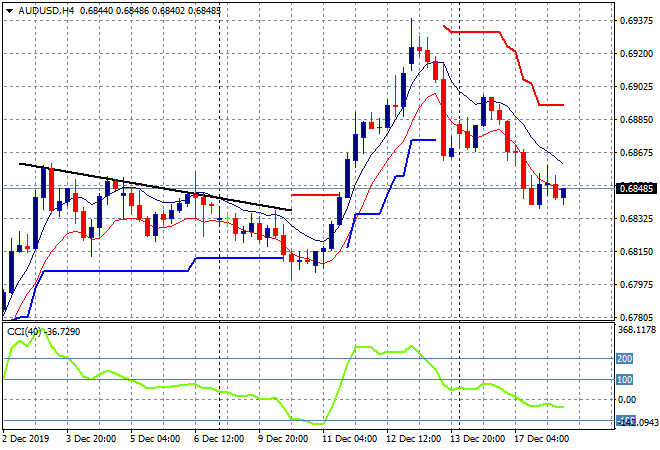This screenshot has width=660, height=450.
Task: Click the triangle arrow beside AUDUSD,H4
Action: point(10,11)
